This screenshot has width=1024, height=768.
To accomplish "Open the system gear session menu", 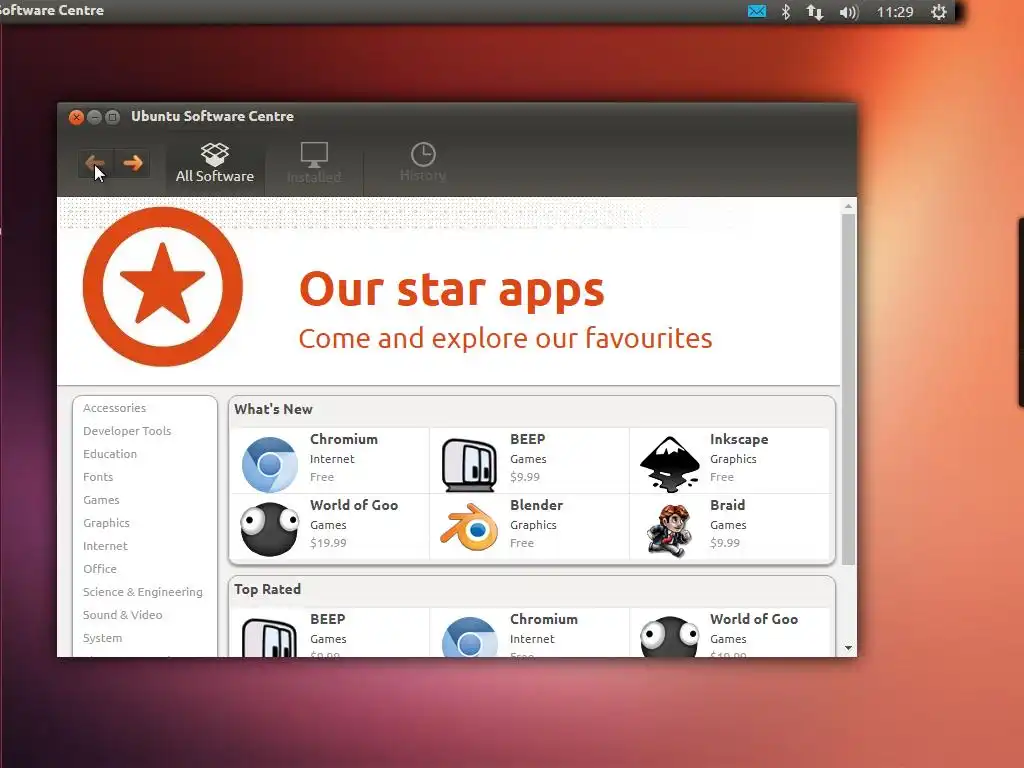I will (938, 12).
